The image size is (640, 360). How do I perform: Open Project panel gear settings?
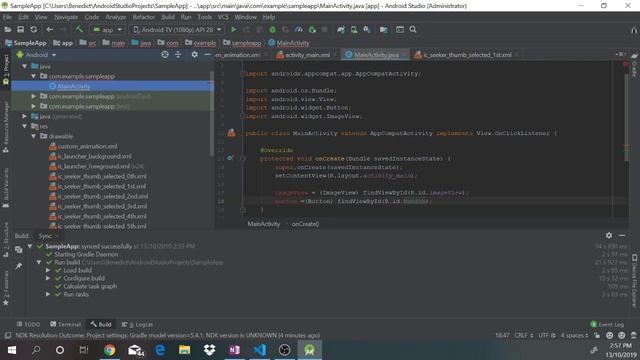coord(195,55)
